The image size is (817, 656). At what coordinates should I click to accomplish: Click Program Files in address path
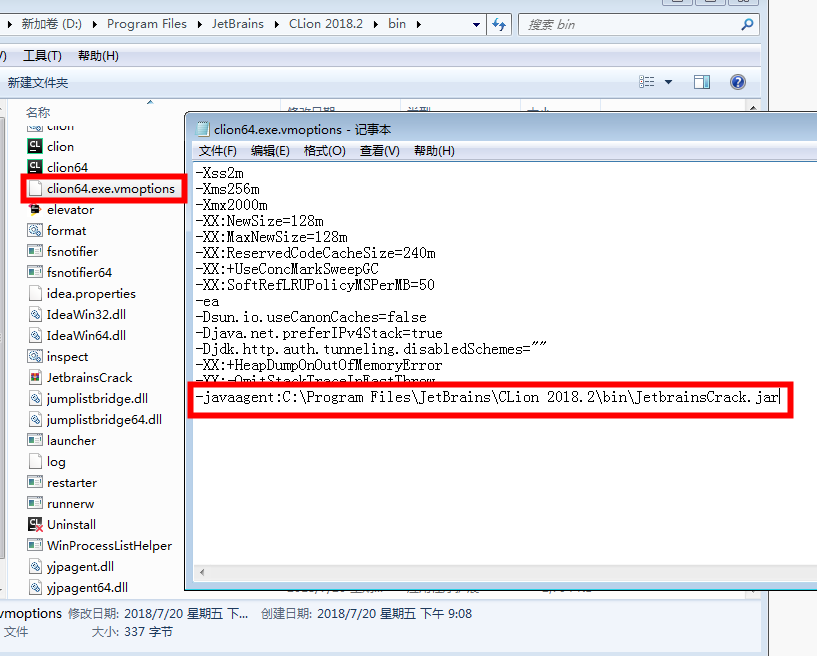coord(147,24)
